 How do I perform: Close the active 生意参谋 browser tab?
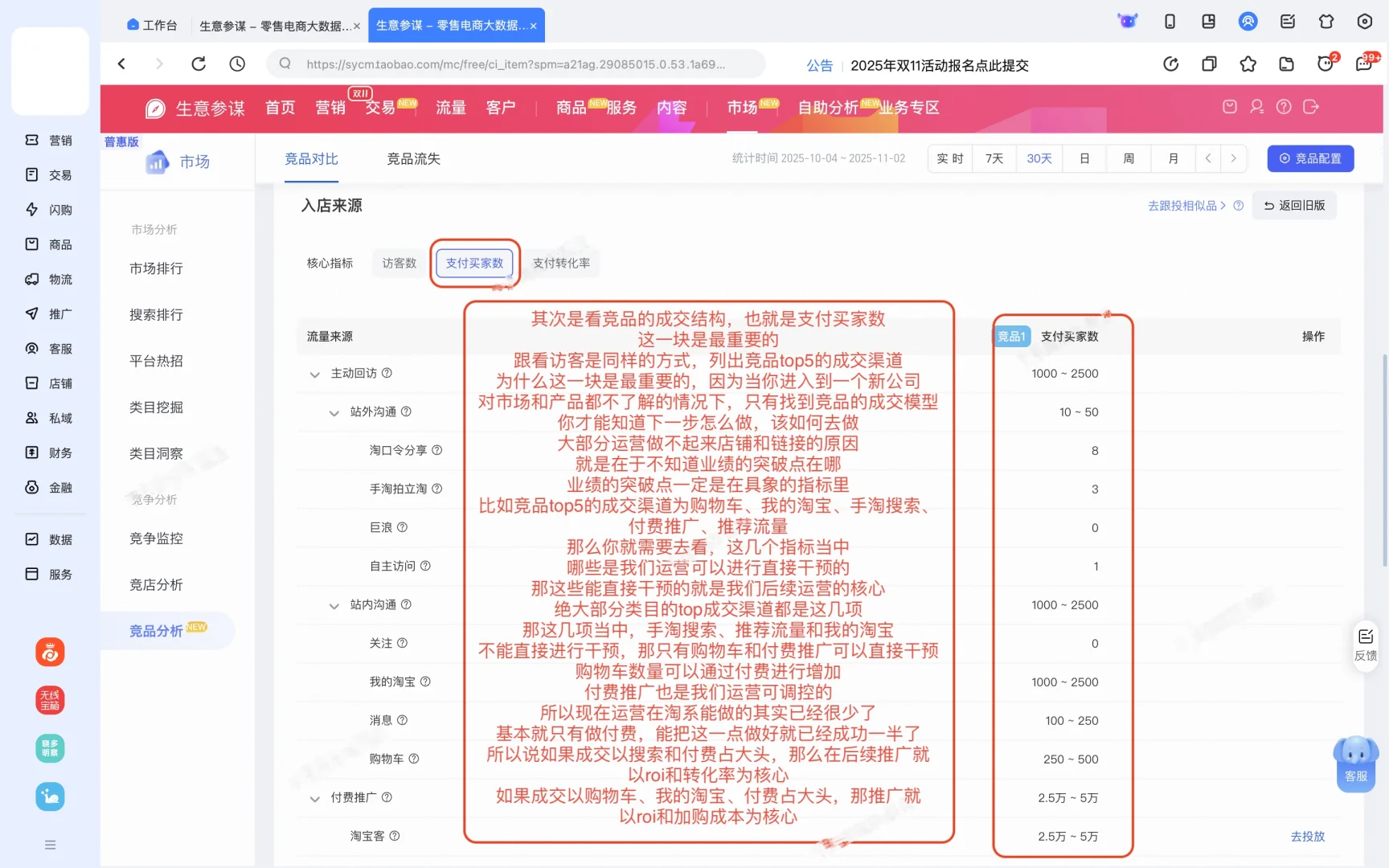tap(533, 26)
